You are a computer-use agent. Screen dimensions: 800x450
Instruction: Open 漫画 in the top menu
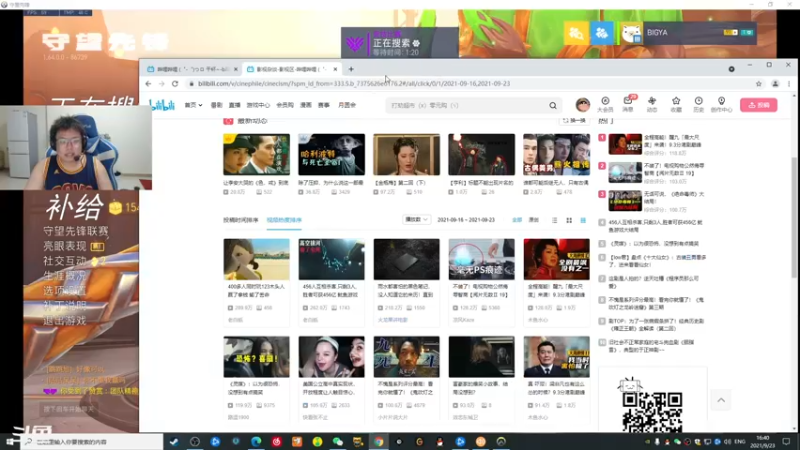coord(306,105)
